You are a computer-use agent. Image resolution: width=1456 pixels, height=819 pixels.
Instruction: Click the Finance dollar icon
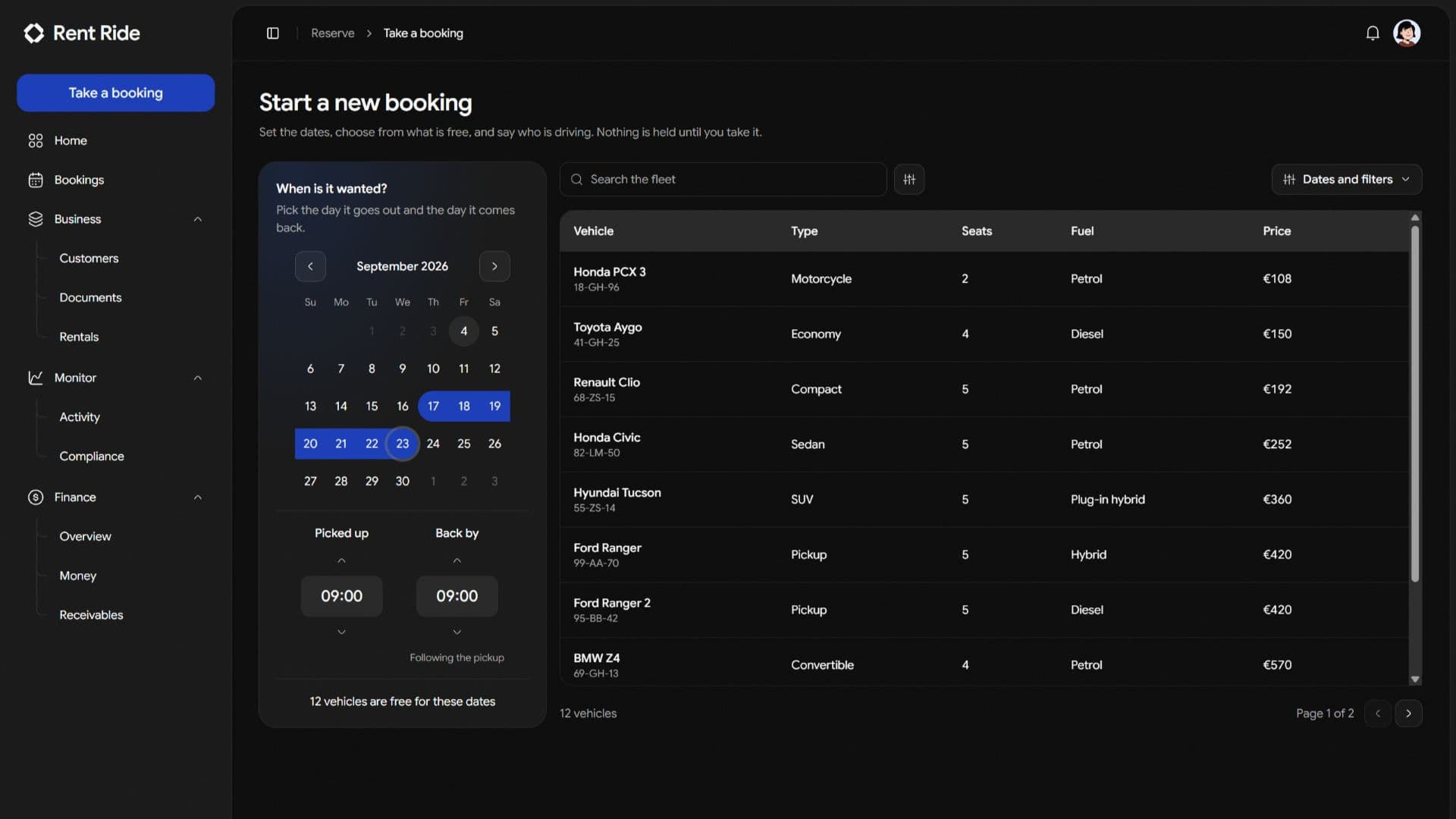point(36,497)
